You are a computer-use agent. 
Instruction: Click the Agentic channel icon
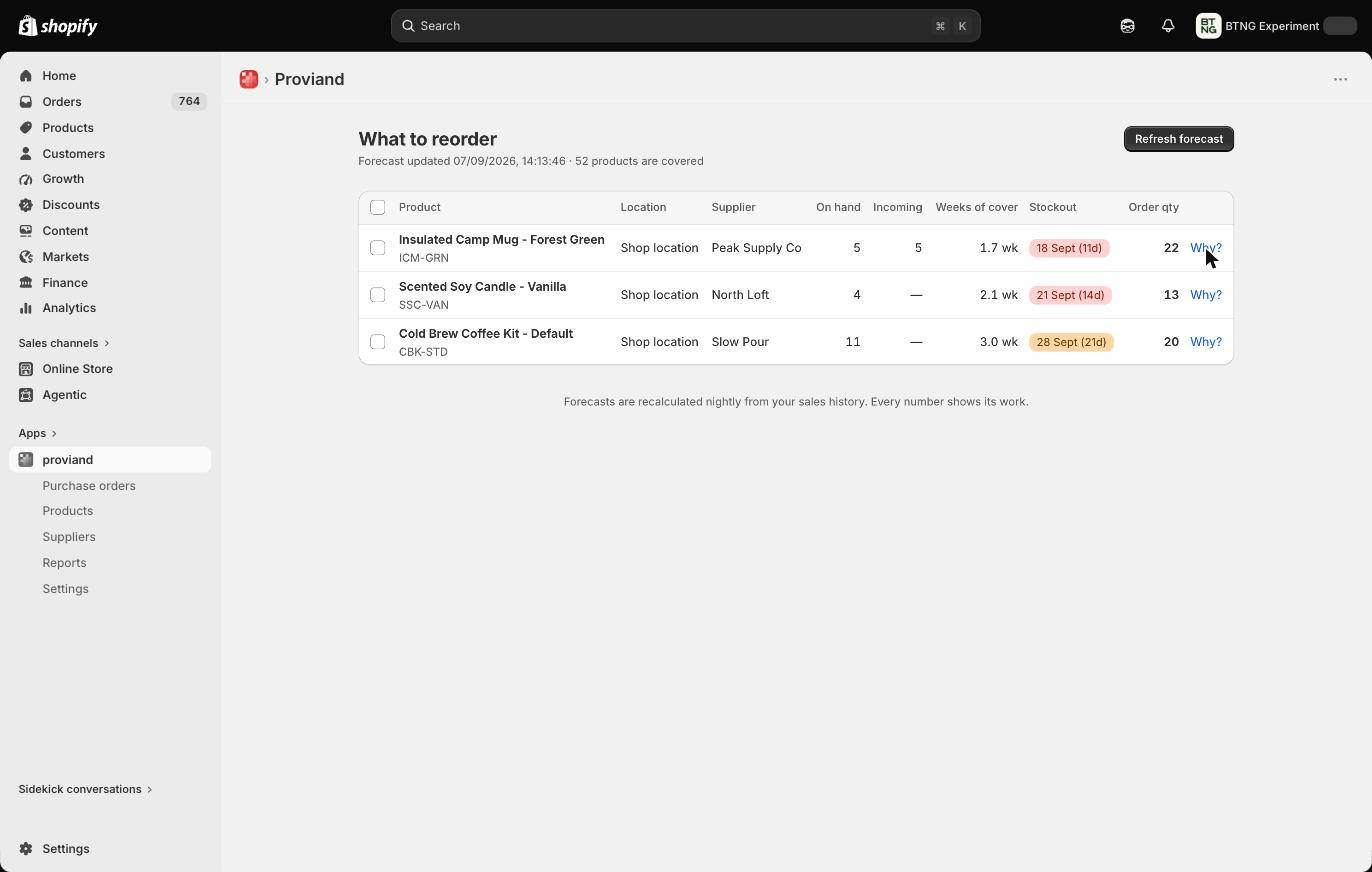point(26,395)
